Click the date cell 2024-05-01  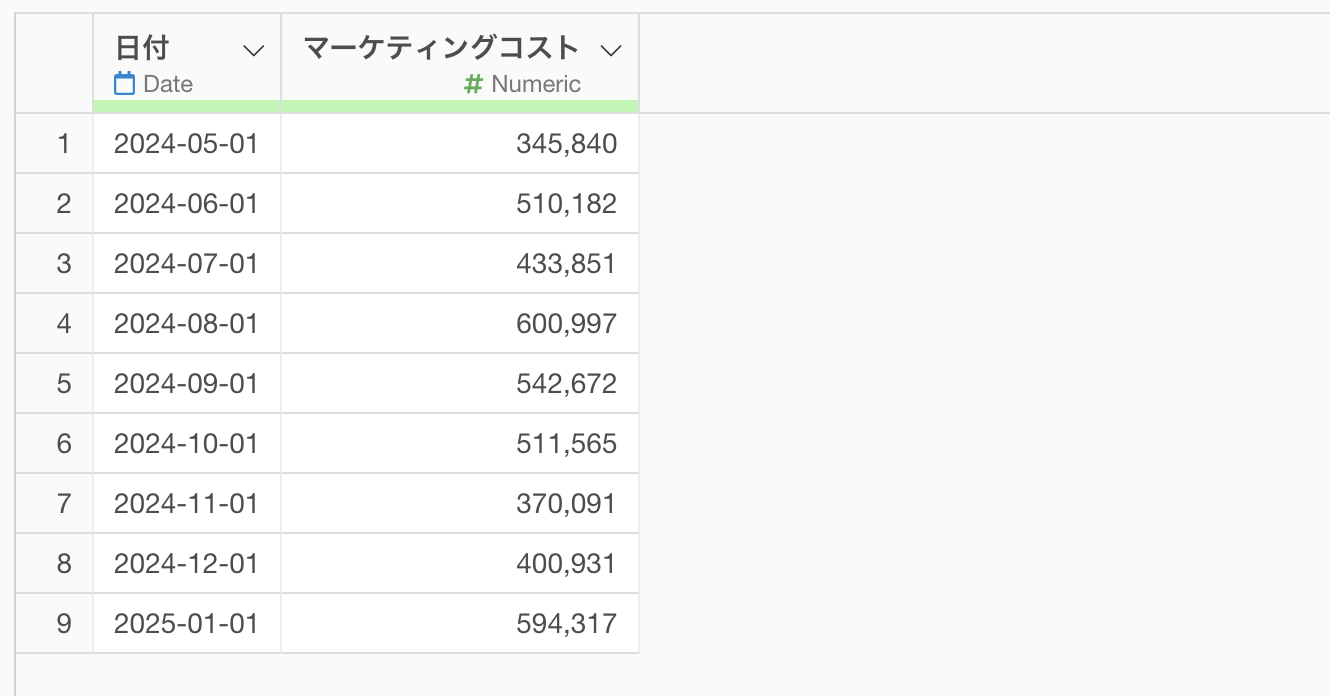186,144
